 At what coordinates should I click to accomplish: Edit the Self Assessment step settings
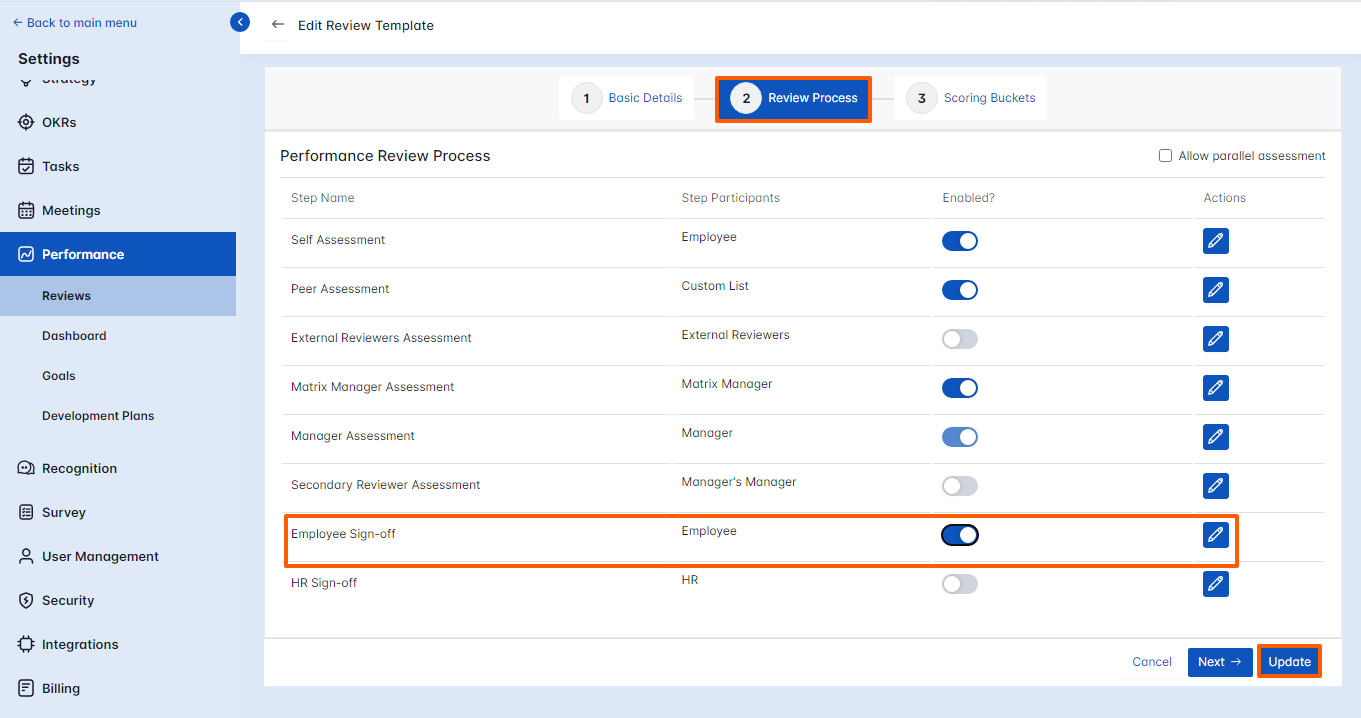[x=1215, y=240]
